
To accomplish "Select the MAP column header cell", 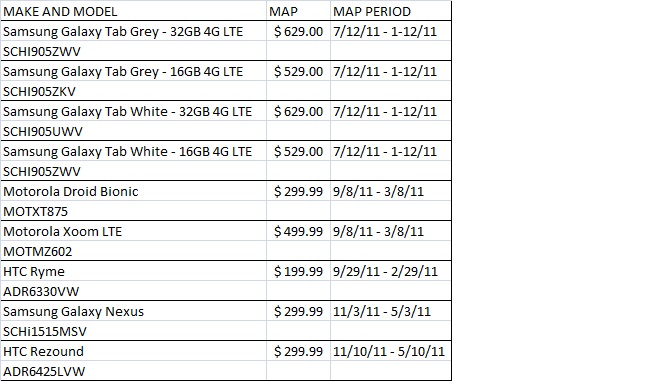I will [x=298, y=11].
